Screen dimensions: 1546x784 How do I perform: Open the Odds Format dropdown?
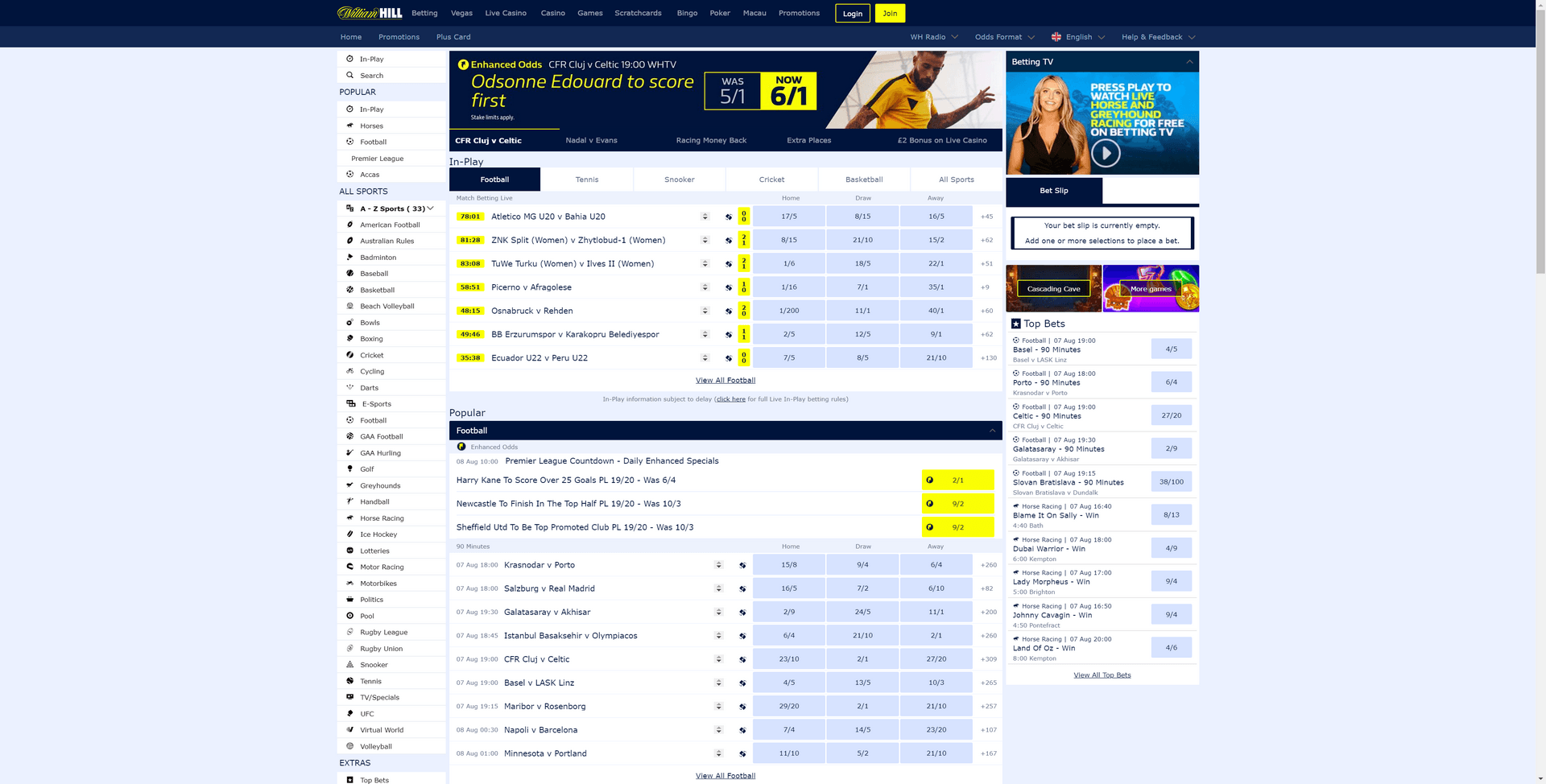[x=1004, y=37]
